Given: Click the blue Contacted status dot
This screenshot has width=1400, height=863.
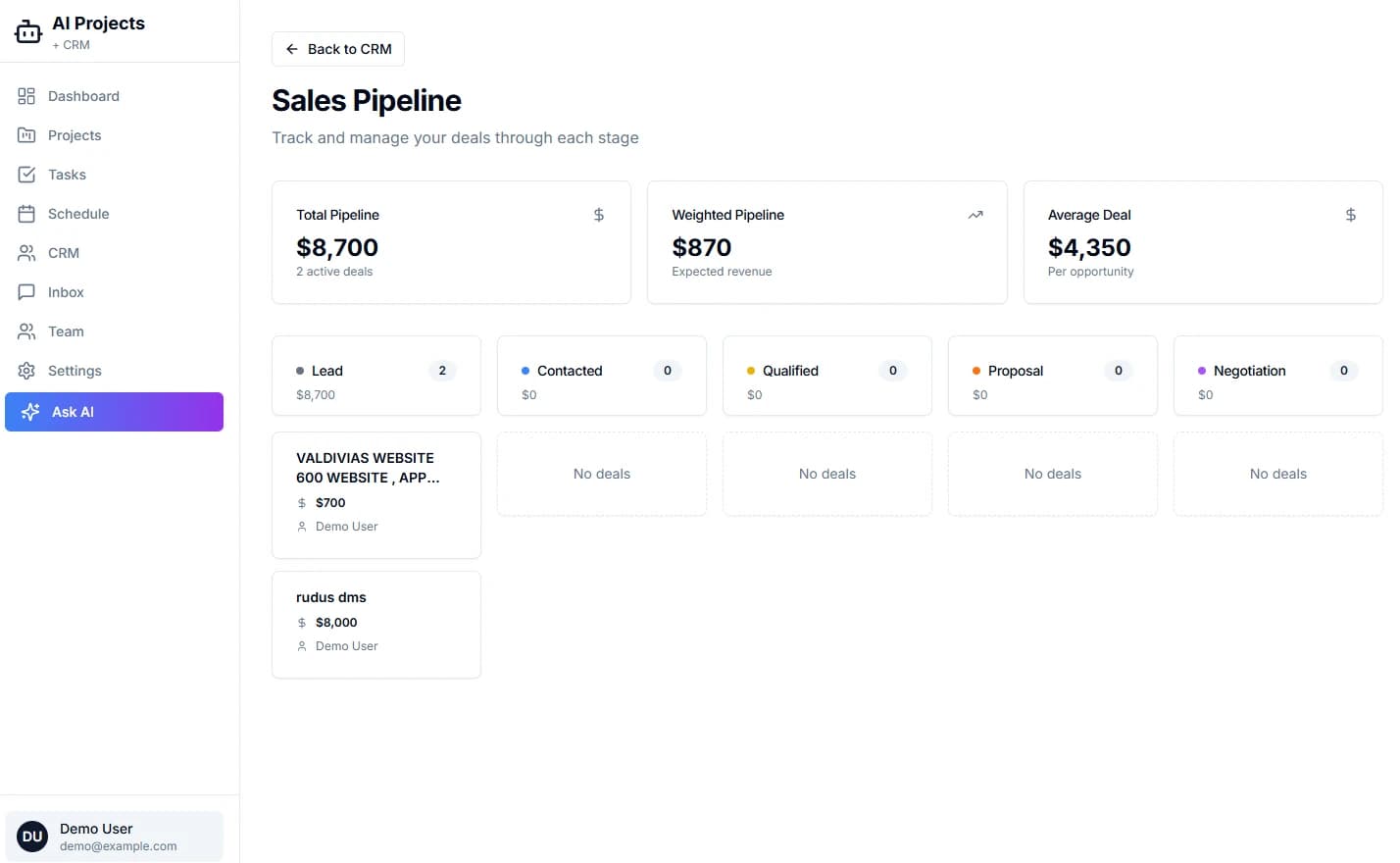Looking at the screenshot, I should pos(526,371).
